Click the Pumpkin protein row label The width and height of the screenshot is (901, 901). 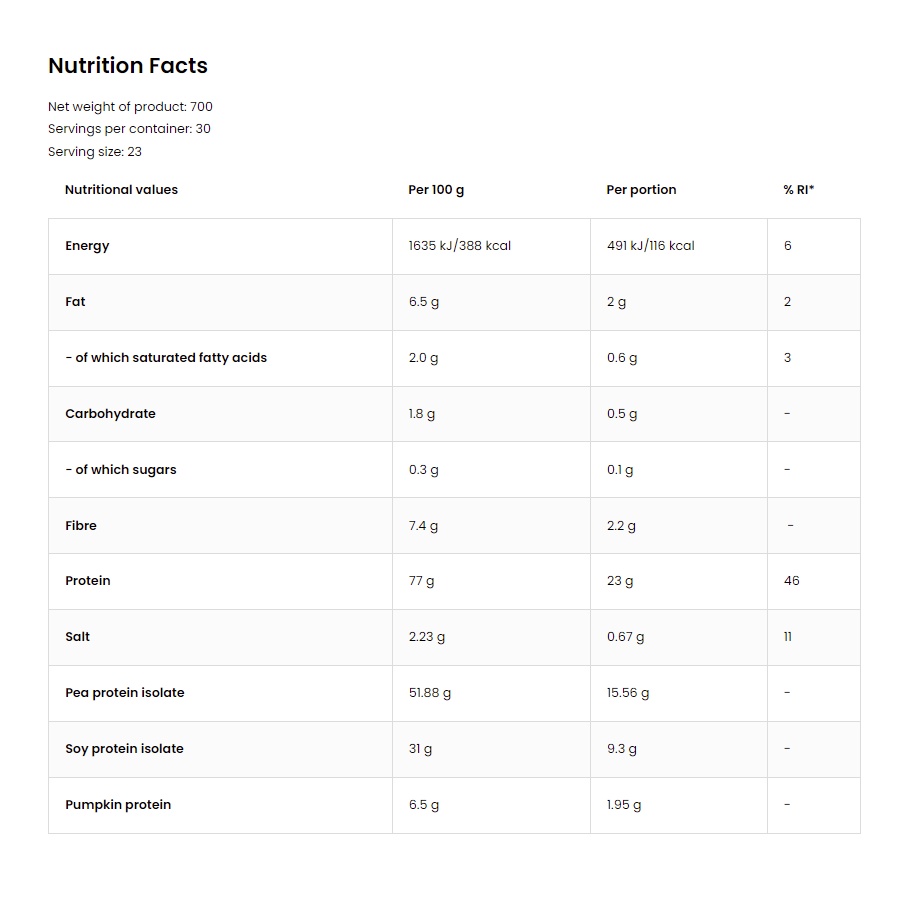(118, 805)
